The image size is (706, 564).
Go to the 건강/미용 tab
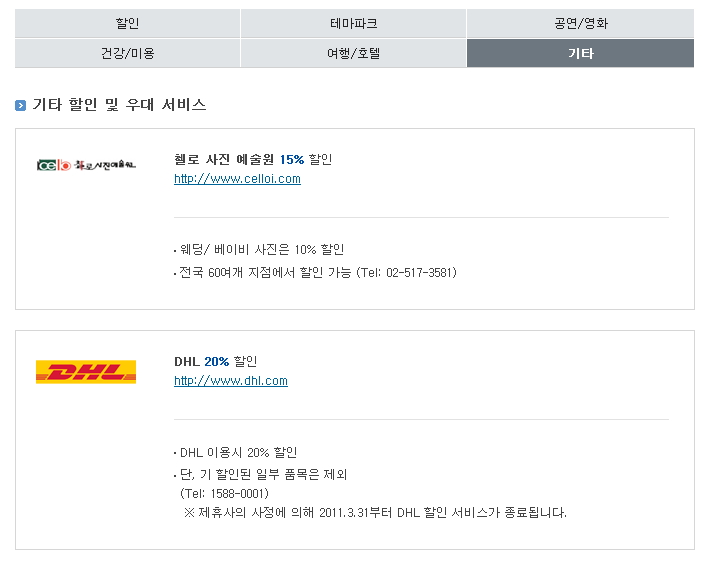tap(128, 53)
